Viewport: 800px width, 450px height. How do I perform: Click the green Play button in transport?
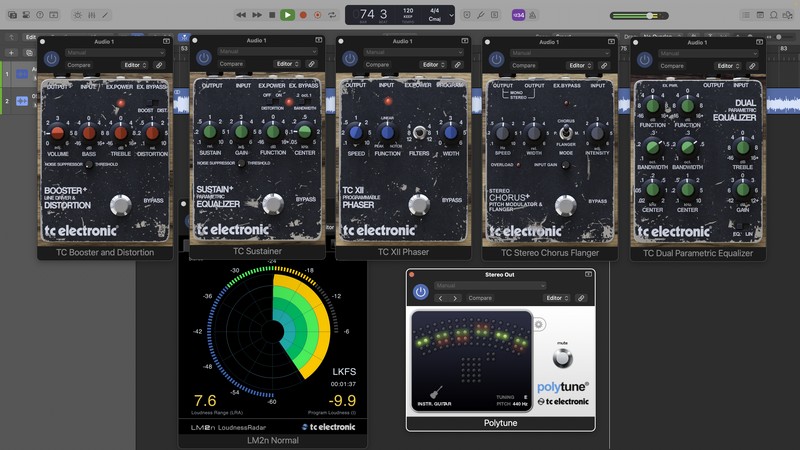coord(287,15)
